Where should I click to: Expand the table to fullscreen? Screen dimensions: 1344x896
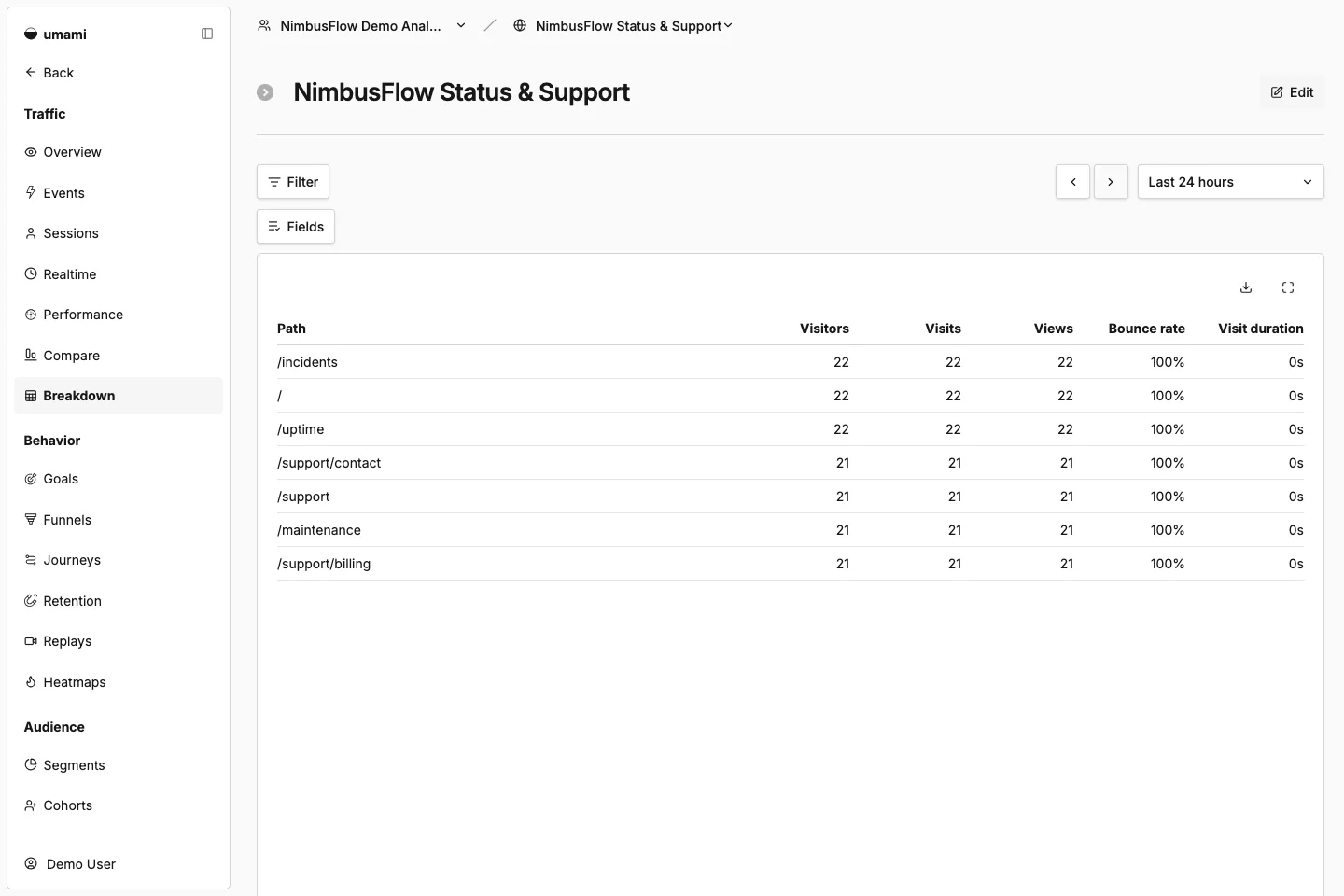click(x=1288, y=287)
